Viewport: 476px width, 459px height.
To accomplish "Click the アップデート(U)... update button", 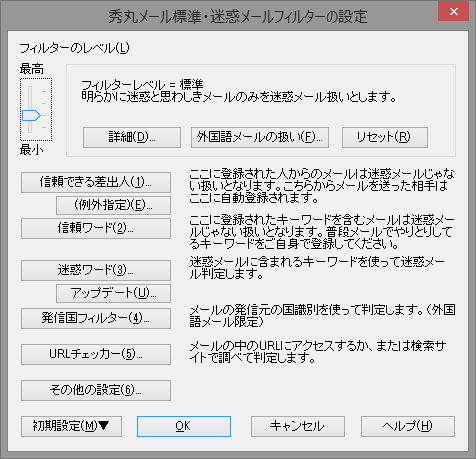I will tap(114, 293).
